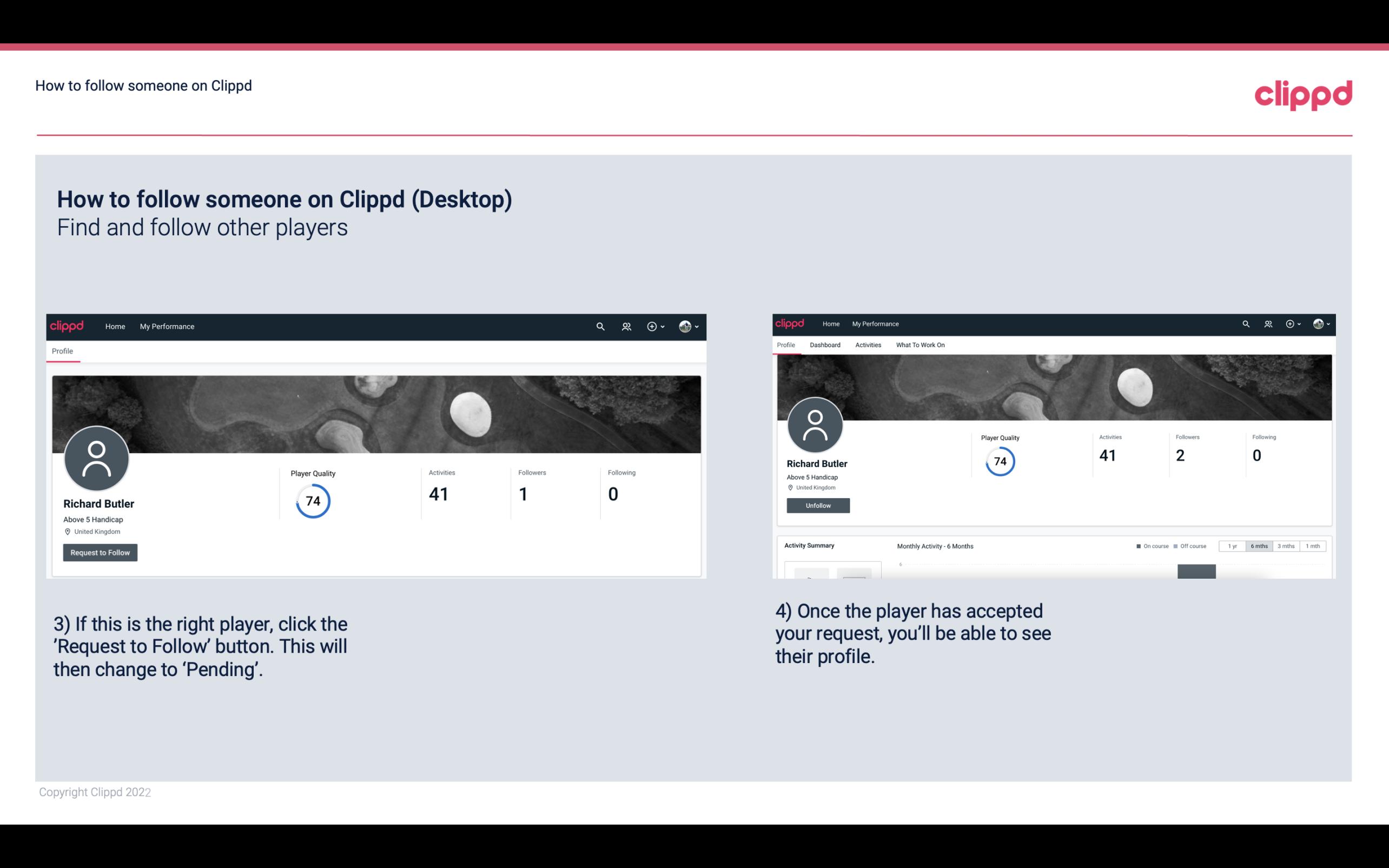Expand the '6 mths' activity time filter
The image size is (1389, 868).
1258,546
